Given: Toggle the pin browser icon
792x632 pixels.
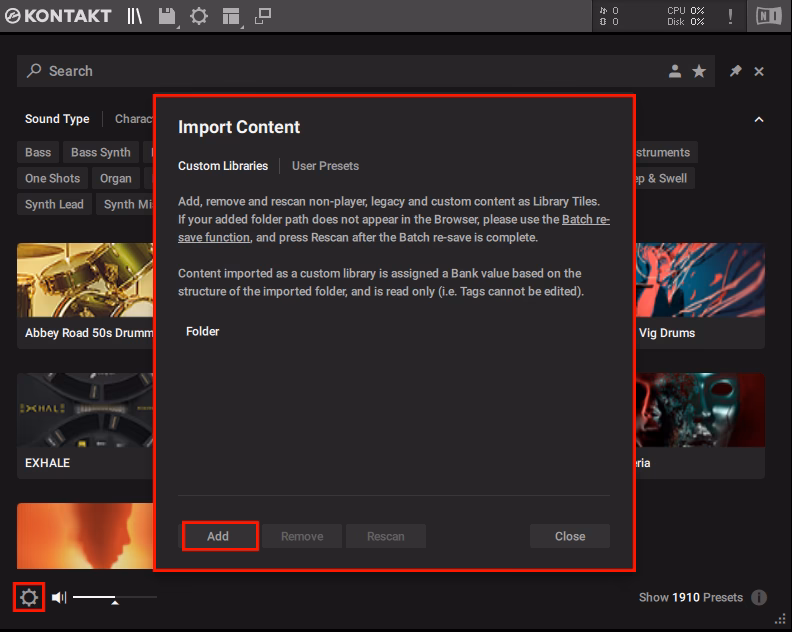Looking at the screenshot, I should 735,71.
